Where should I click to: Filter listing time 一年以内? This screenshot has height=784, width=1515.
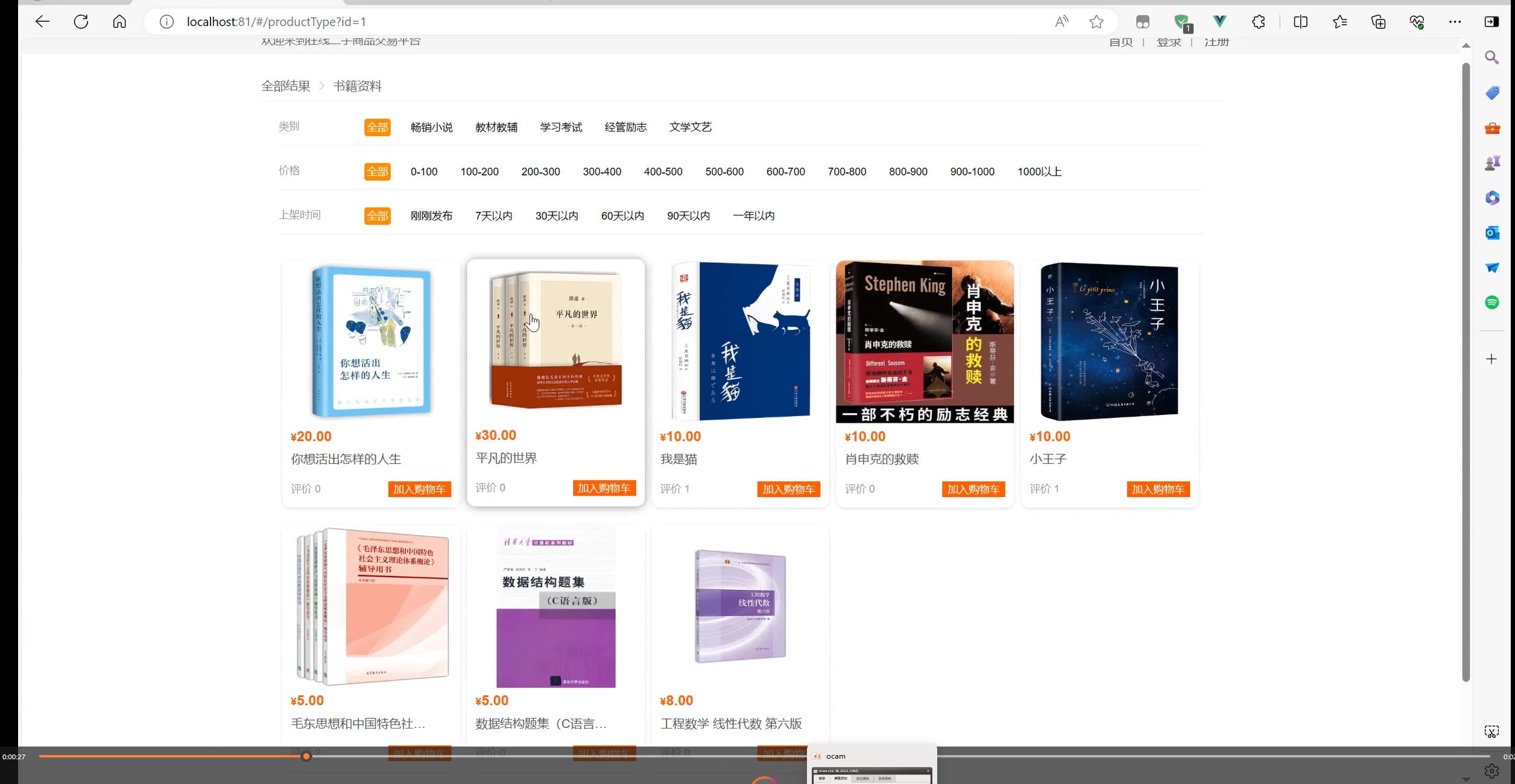coord(754,216)
